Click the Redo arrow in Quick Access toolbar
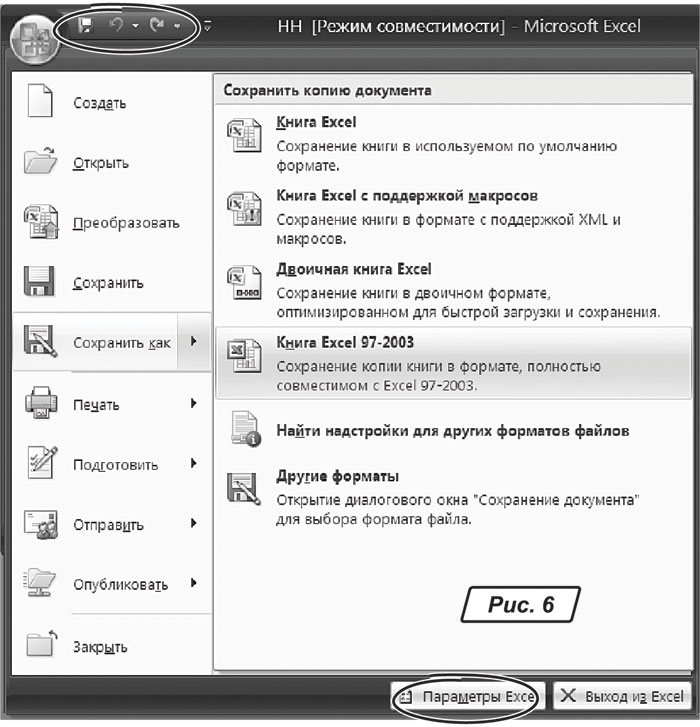The image size is (700, 727). coord(157,25)
